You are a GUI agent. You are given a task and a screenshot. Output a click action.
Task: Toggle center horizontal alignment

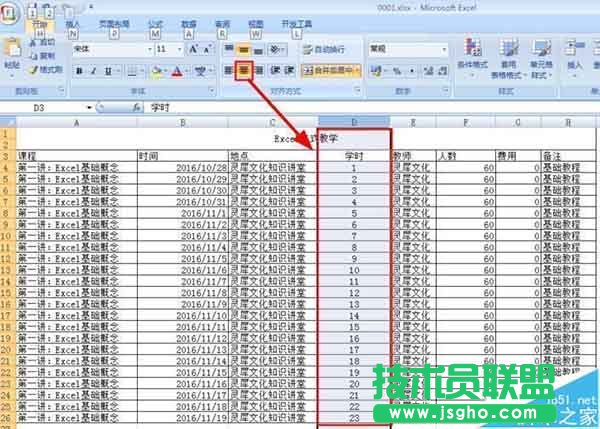point(244,70)
